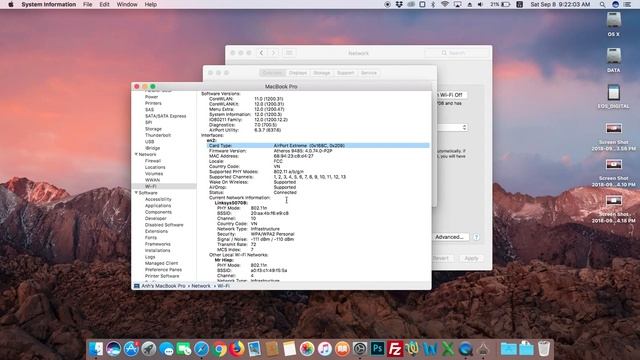
Task: Click the Network window search field
Action: coord(457,53)
